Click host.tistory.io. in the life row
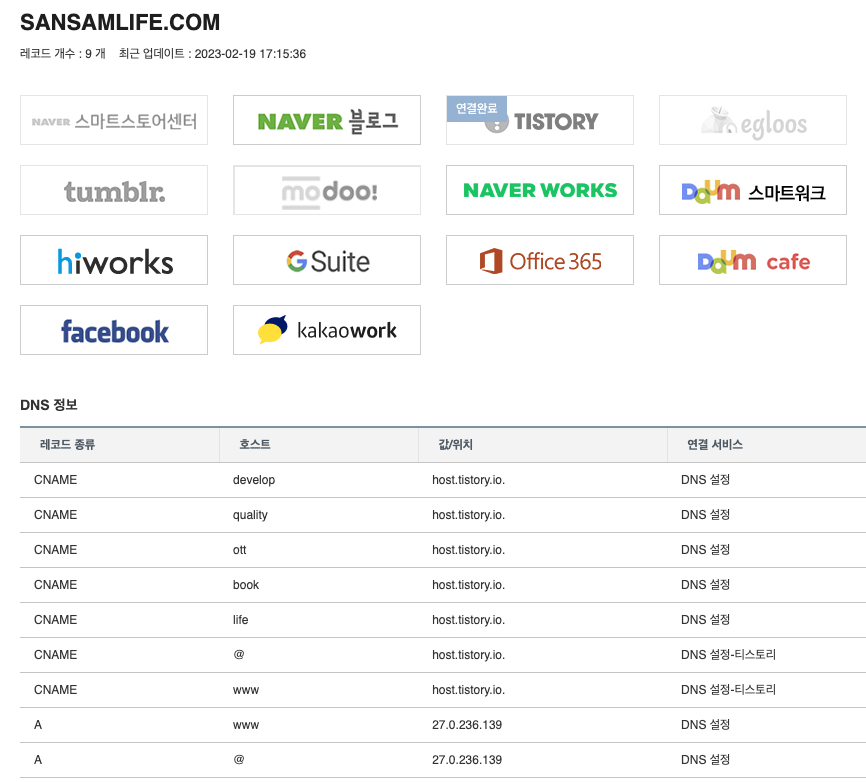866x782 pixels. pos(468,620)
